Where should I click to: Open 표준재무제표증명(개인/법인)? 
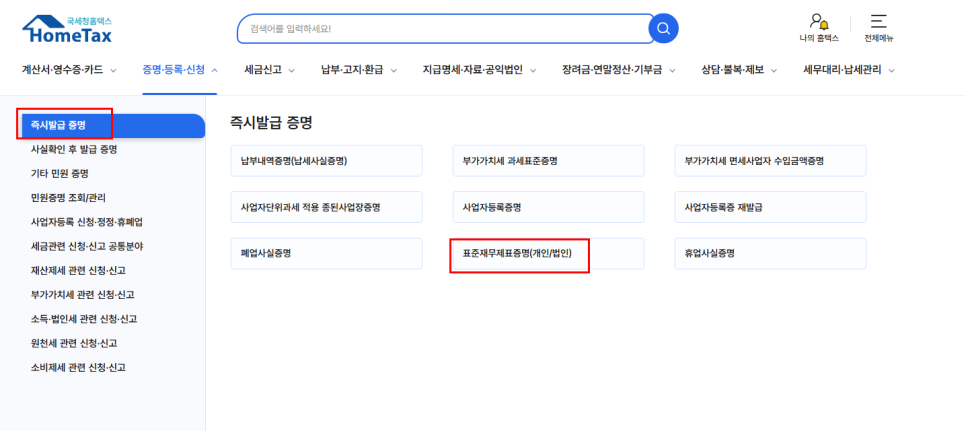[519, 254]
